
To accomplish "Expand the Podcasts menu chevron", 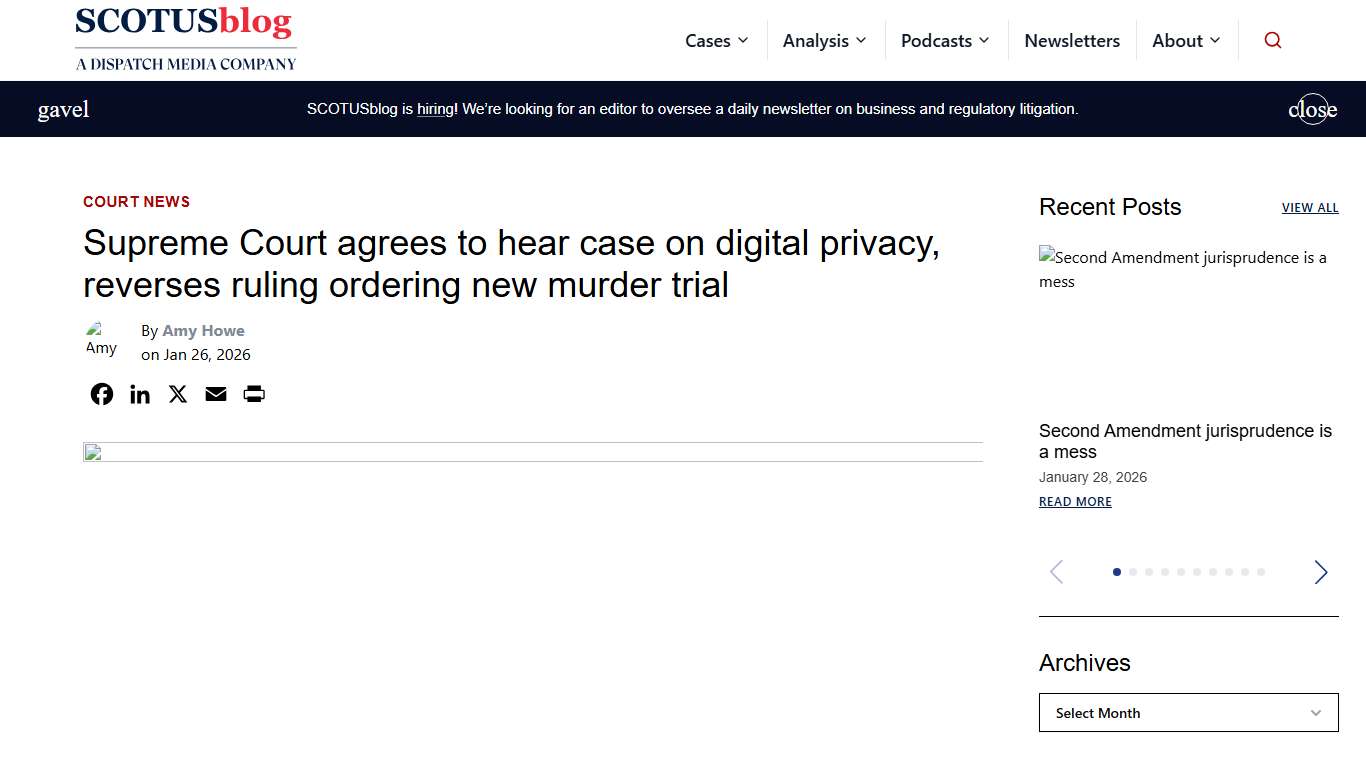I will [985, 40].
